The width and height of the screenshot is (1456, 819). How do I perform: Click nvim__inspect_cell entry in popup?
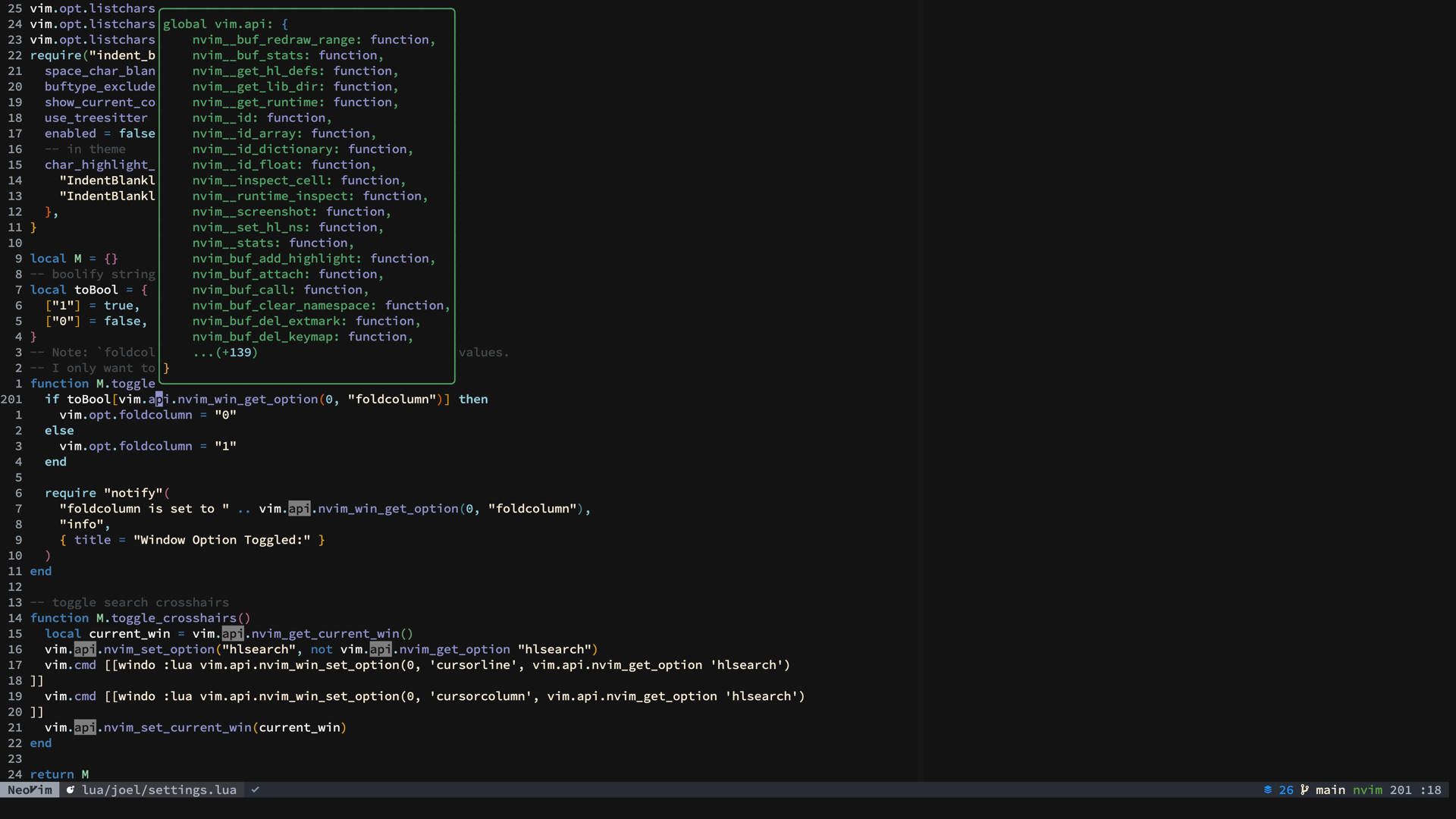coord(299,180)
